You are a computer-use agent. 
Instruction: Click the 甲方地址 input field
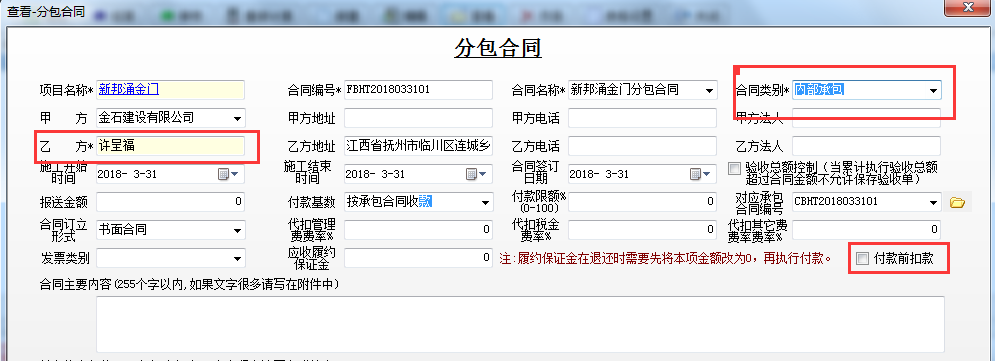coord(418,118)
